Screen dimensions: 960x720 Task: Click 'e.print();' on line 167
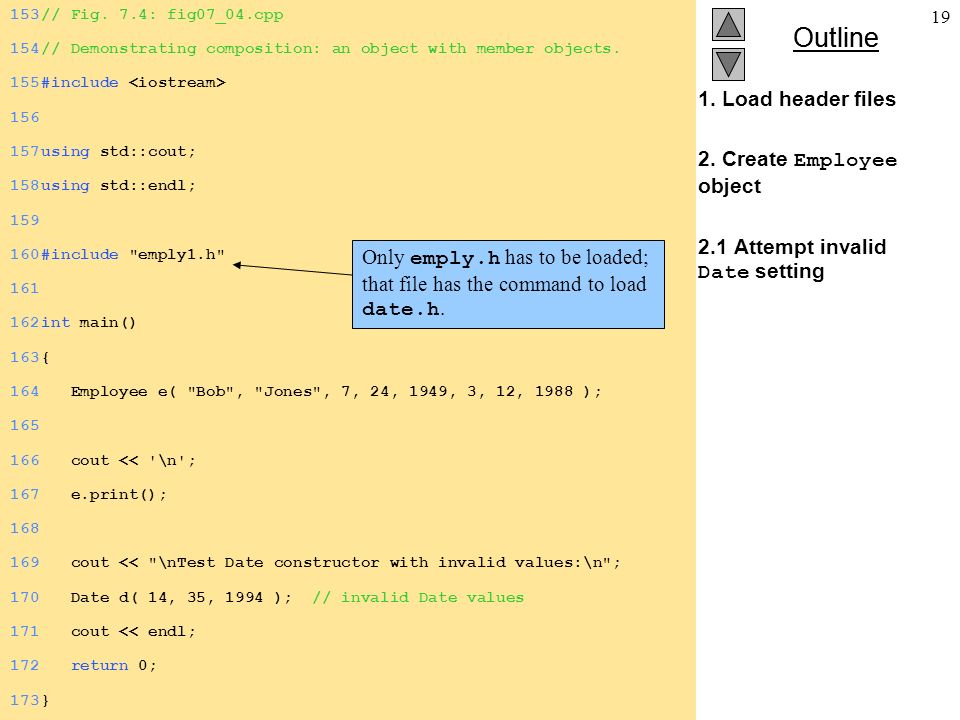click(x=118, y=495)
